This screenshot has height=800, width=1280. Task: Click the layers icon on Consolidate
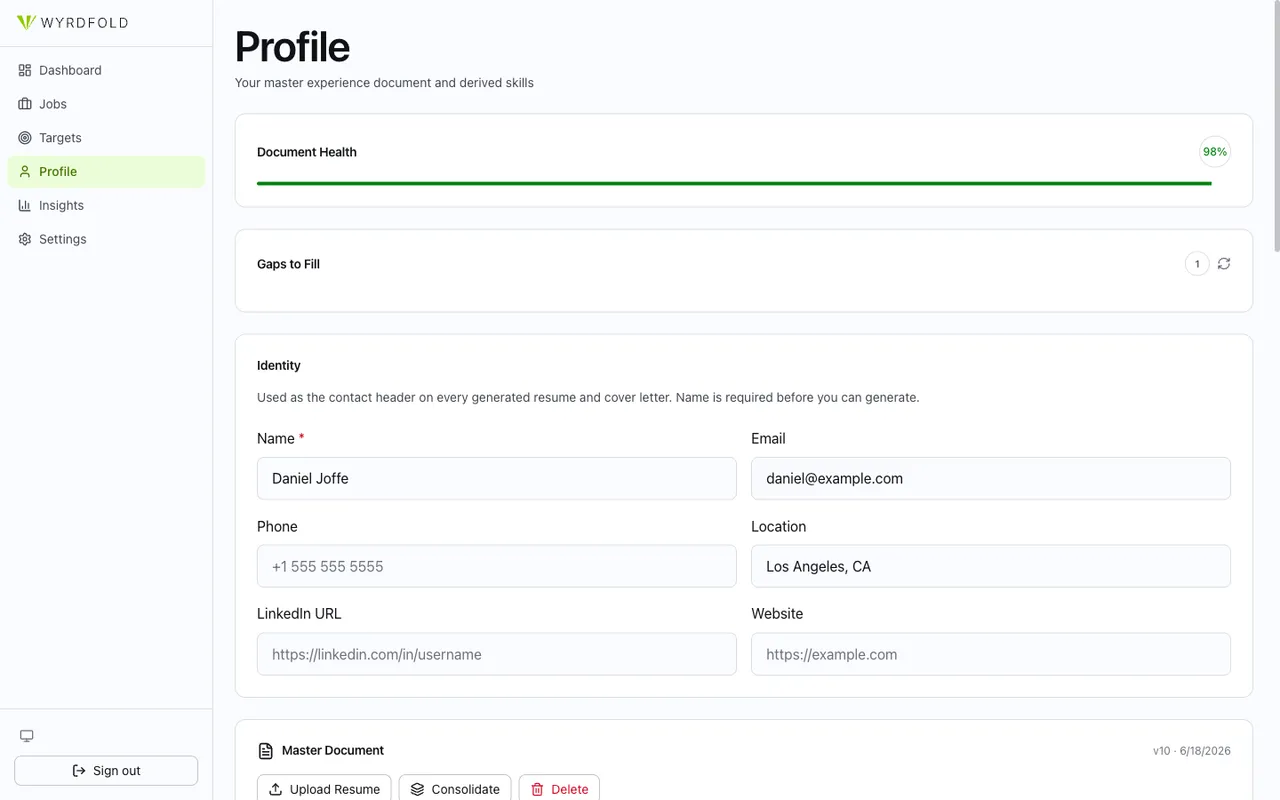click(418, 790)
